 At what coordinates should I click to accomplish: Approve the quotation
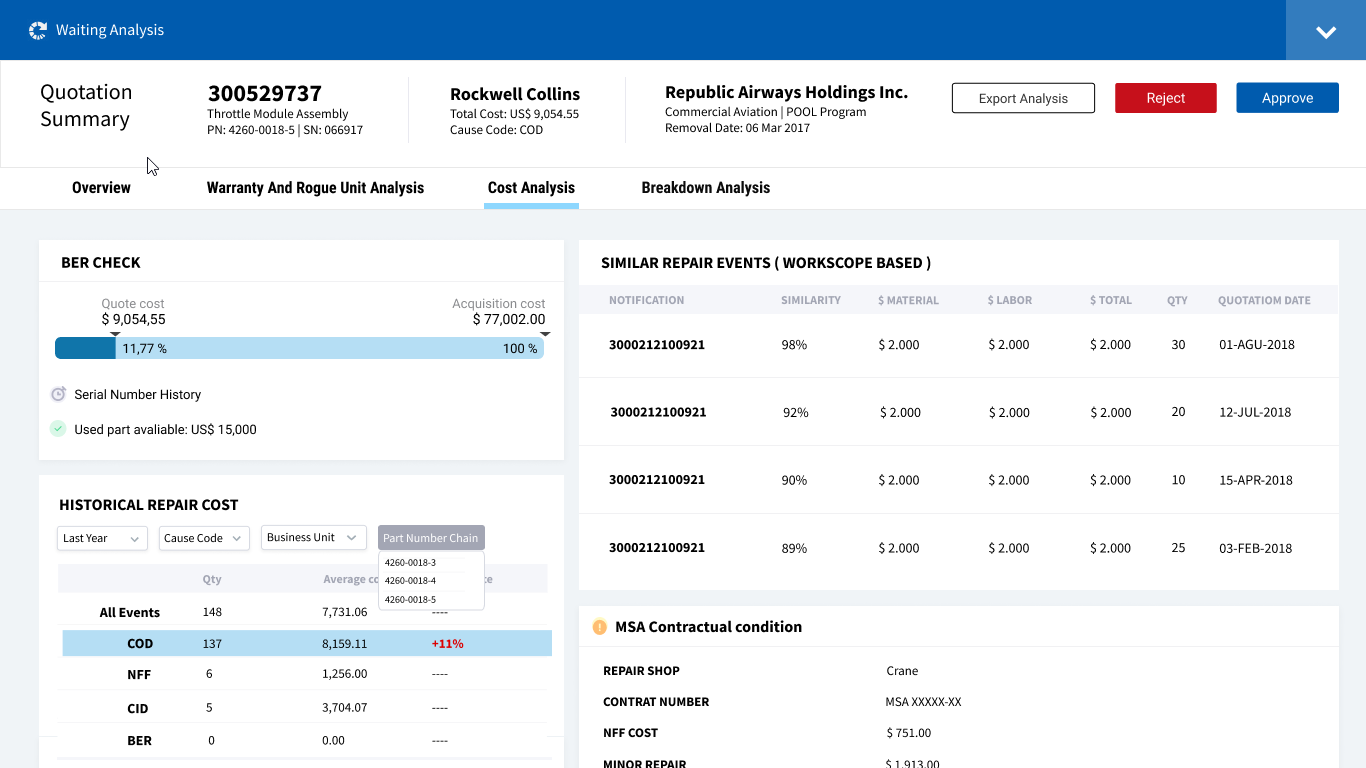[x=1287, y=98]
